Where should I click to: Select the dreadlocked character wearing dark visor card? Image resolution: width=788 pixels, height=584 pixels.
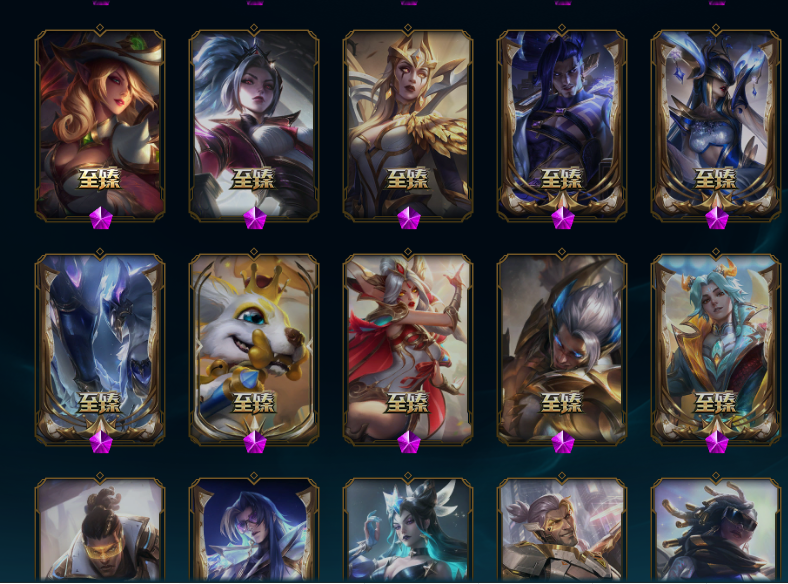[x=716, y=529]
